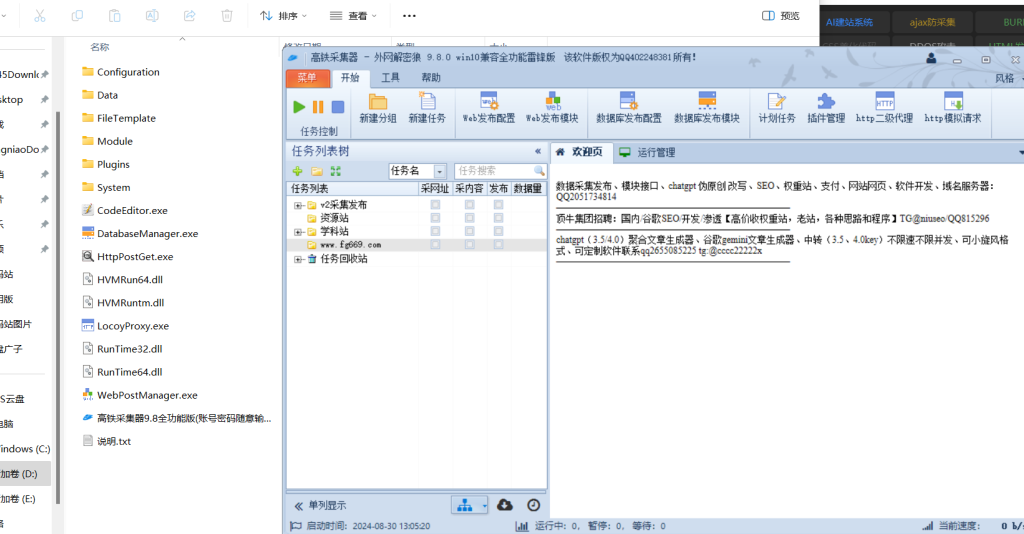The height and width of the screenshot is (534, 1024).
Task: Pause tasks with the orange pause icon
Action: click(318, 107)
